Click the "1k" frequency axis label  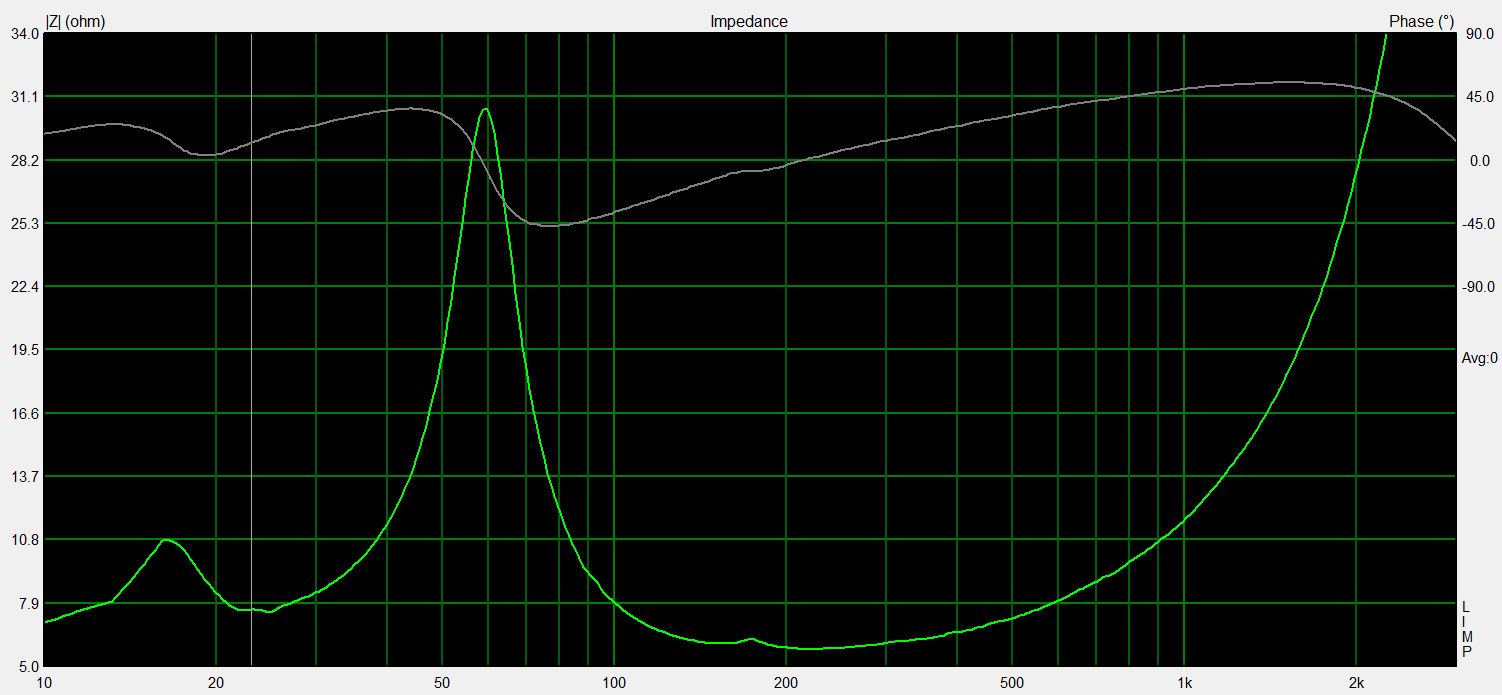point(1184,683)
